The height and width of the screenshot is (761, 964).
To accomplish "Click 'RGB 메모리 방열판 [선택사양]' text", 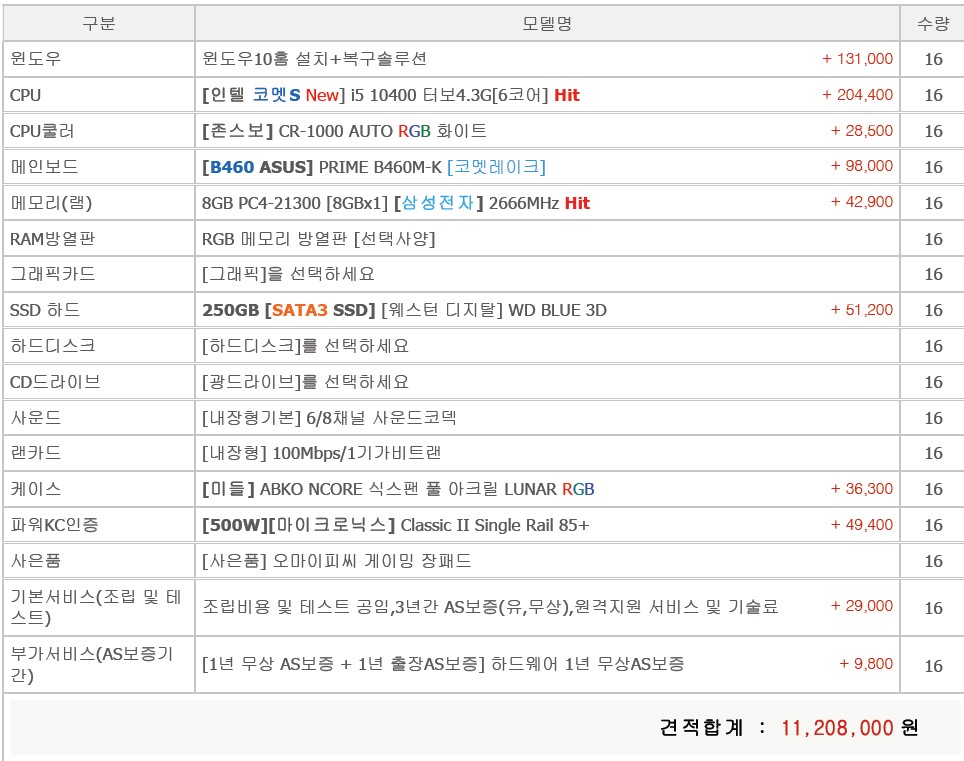I will point(318,239).
